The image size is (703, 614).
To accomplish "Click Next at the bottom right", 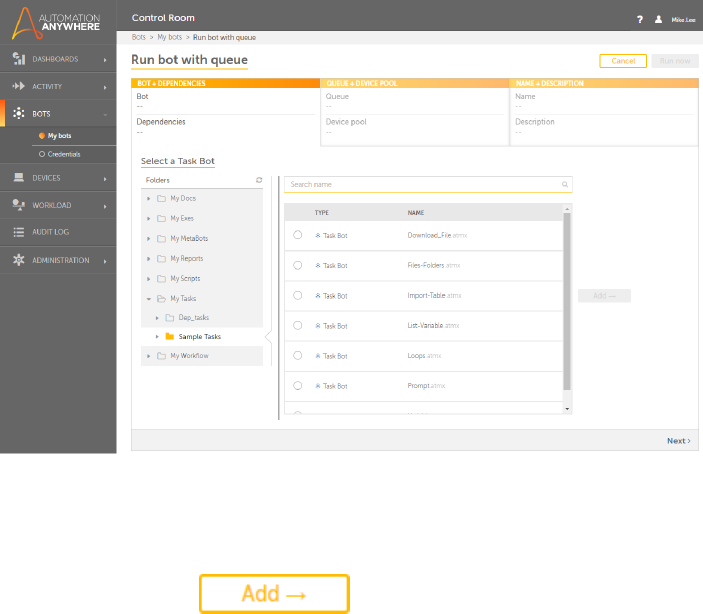I will [x=678, y=441].
